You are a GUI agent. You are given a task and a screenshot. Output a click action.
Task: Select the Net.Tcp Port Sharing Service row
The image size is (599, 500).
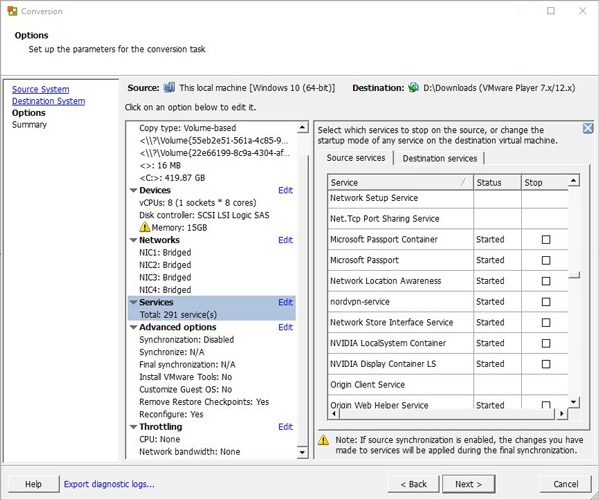tap(448, 218)
